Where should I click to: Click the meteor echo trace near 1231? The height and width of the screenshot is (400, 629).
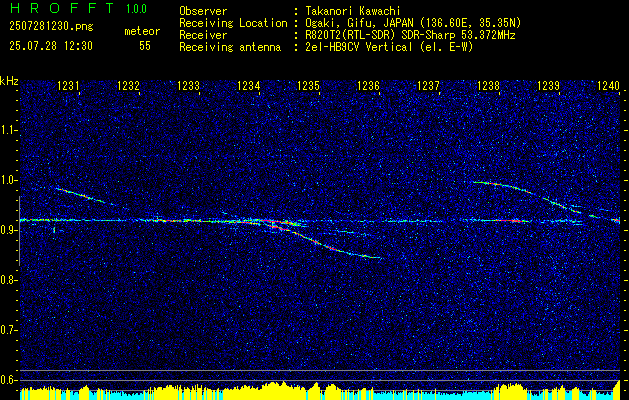80,195
